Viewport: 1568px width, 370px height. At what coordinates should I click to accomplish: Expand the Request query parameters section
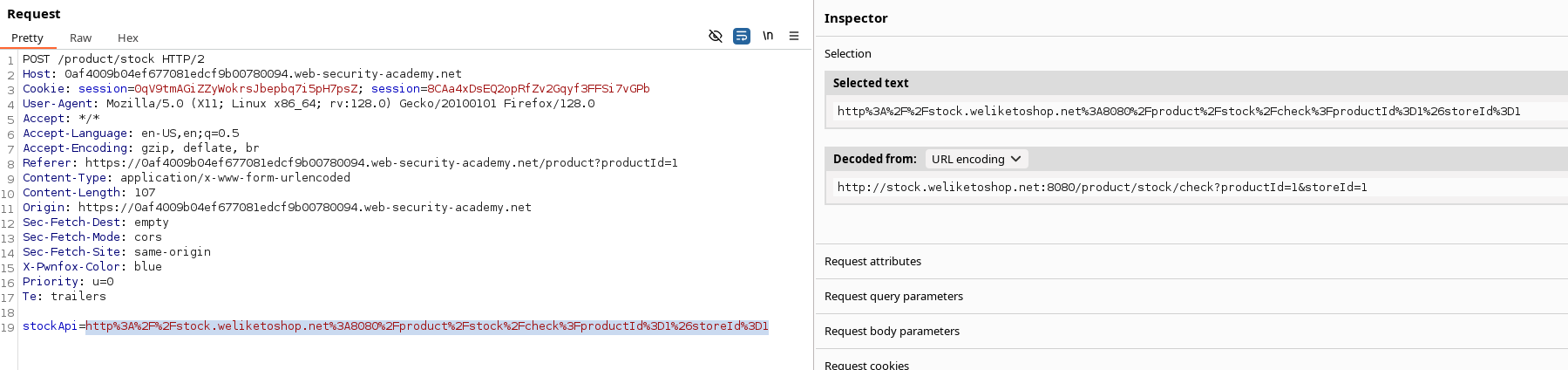click(x=893, y=296)
